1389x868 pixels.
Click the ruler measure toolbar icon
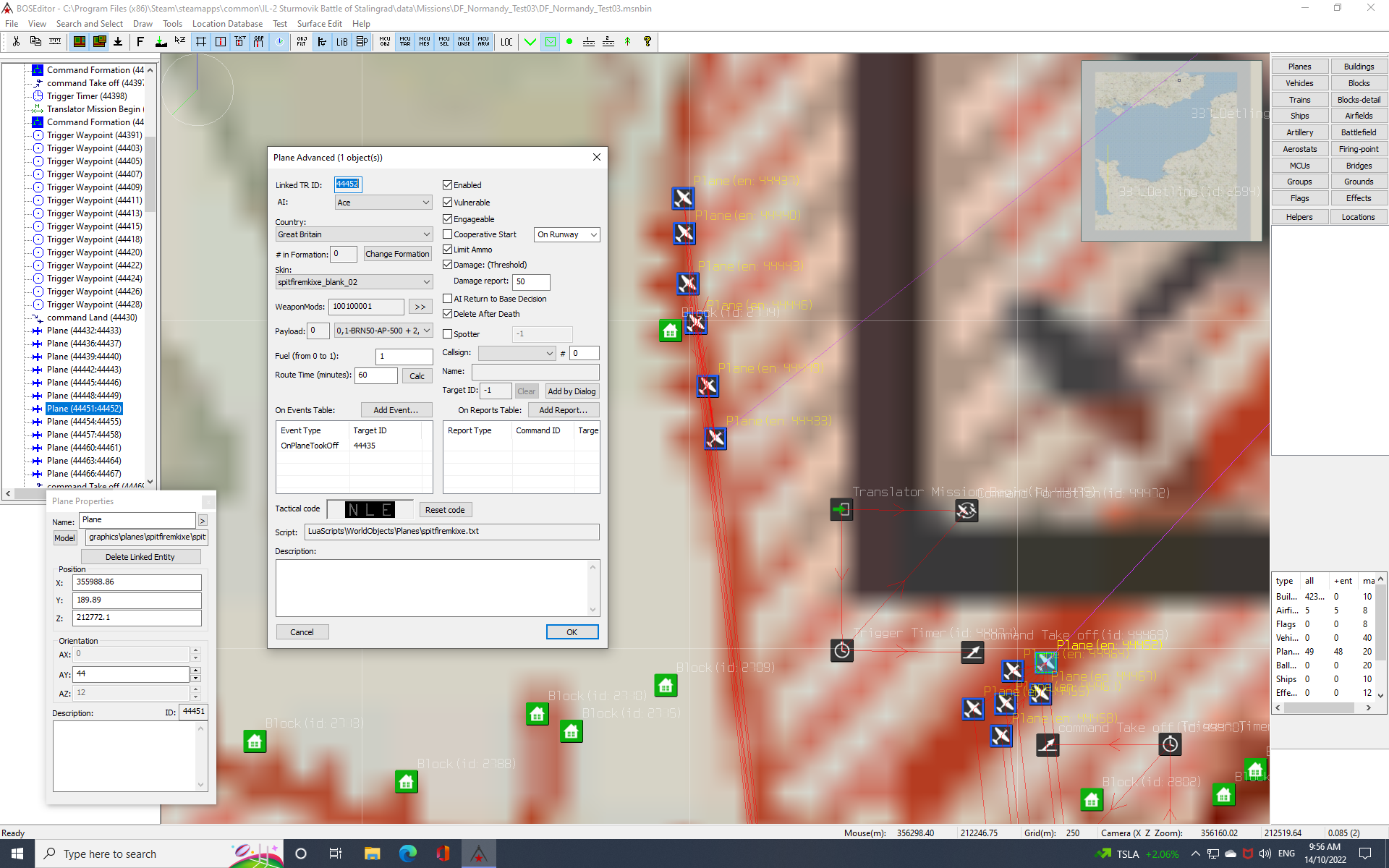[55, 42]
